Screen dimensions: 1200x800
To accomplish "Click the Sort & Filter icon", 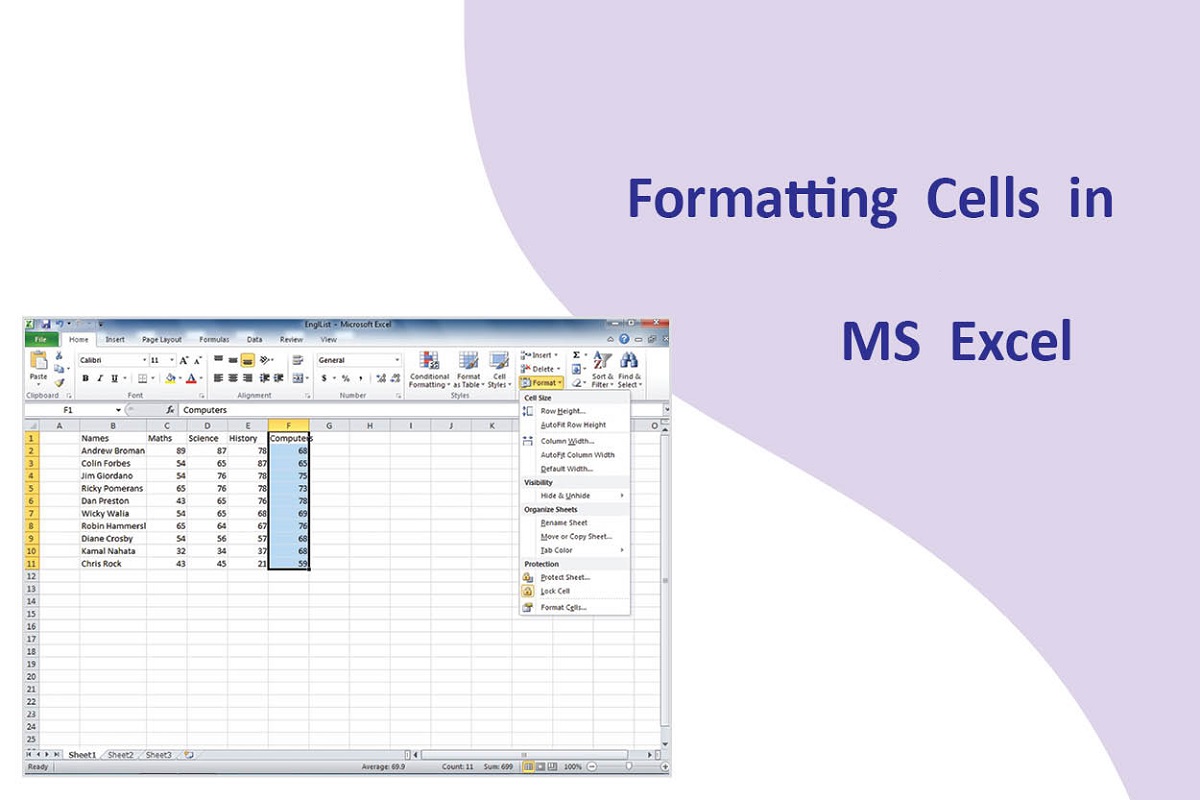I will (x=601, y=362).
